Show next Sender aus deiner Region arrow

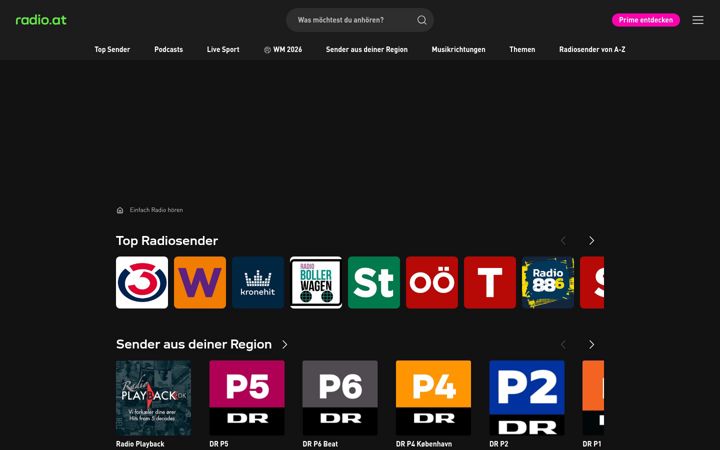pyautogui.click(x=591, y=344)
